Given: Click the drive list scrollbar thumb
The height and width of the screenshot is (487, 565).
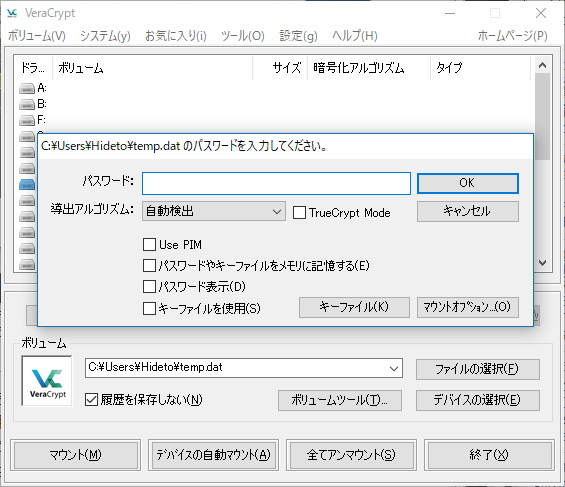Looking at the screenshot, I should (542, 116).
